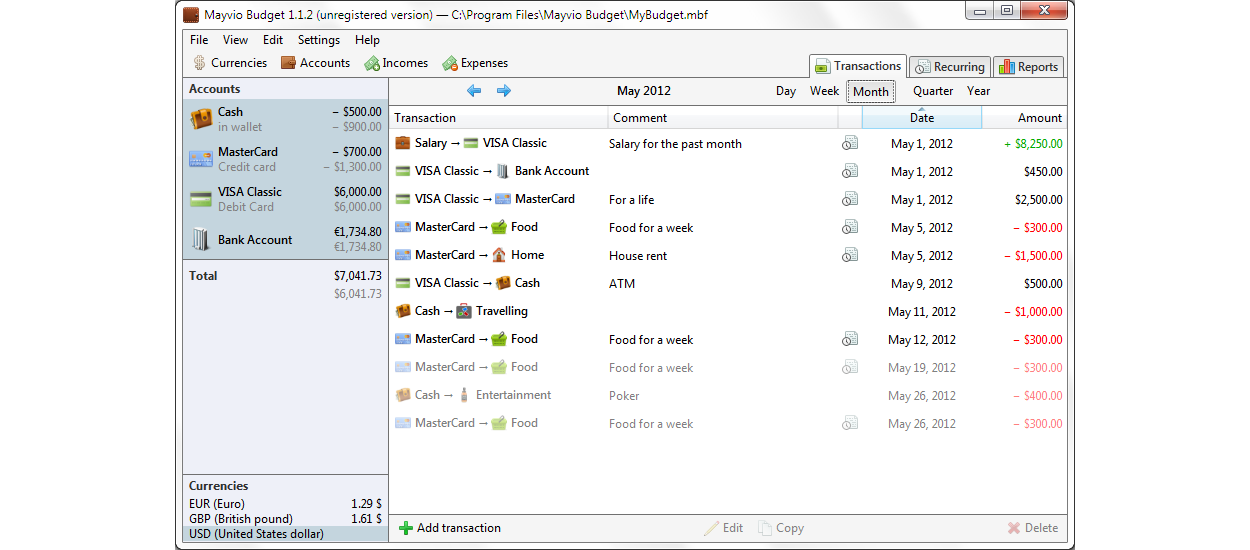Switch period view to Year
Screen dimensions: 1250x550
(x=978, y=91)
